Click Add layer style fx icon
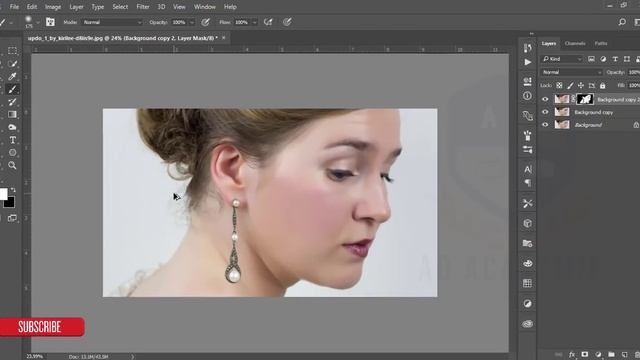This screenshot has width=640, height=360. click(x=572, y=354)
